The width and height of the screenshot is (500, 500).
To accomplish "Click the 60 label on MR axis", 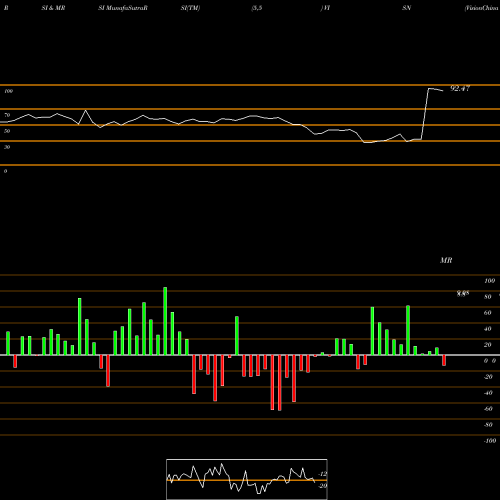I will pos(488,313).
